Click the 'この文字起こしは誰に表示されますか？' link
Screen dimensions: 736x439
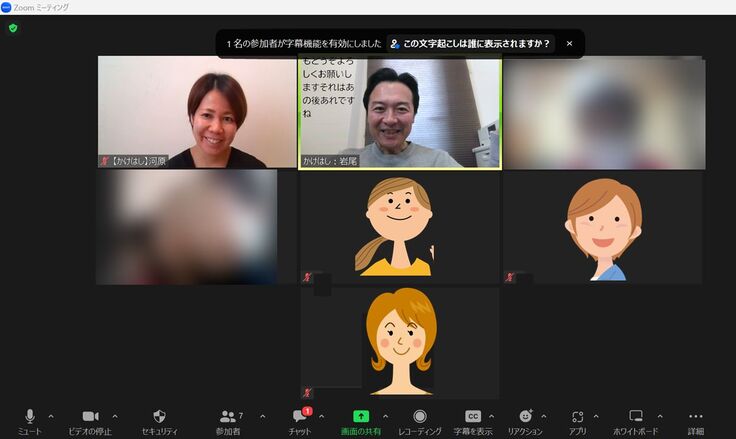tap(469, 44)
